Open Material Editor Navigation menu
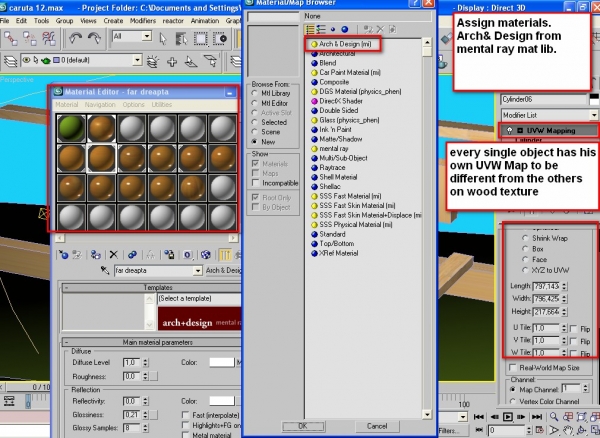Image resolution: width=600 pixels, height=438 pixels. pyautogui.click(x=100, y=104)
